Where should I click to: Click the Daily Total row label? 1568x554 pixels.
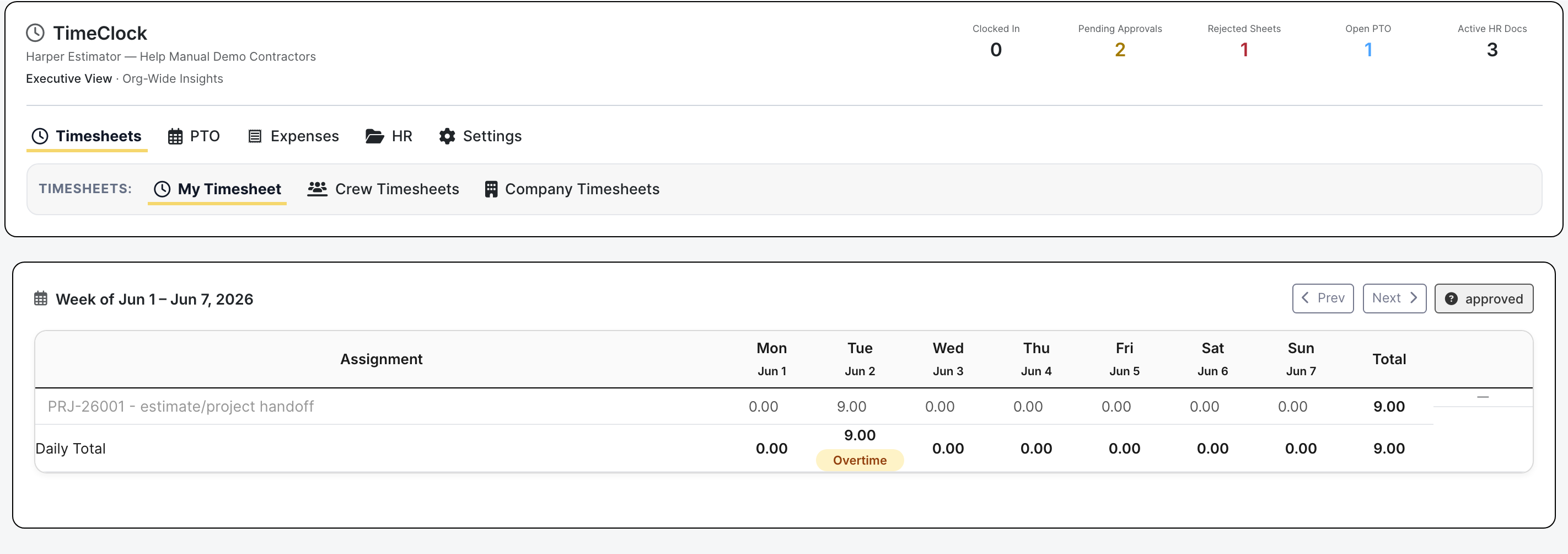point(71,449)
